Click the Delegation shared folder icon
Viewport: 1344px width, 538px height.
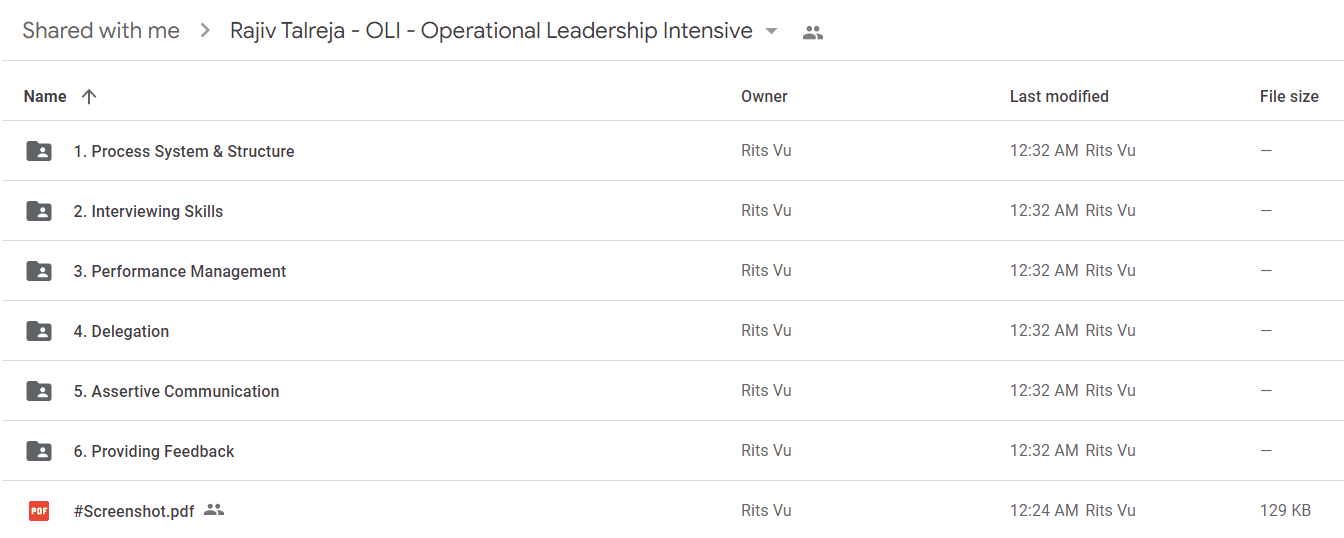click(x=39, y=331)
